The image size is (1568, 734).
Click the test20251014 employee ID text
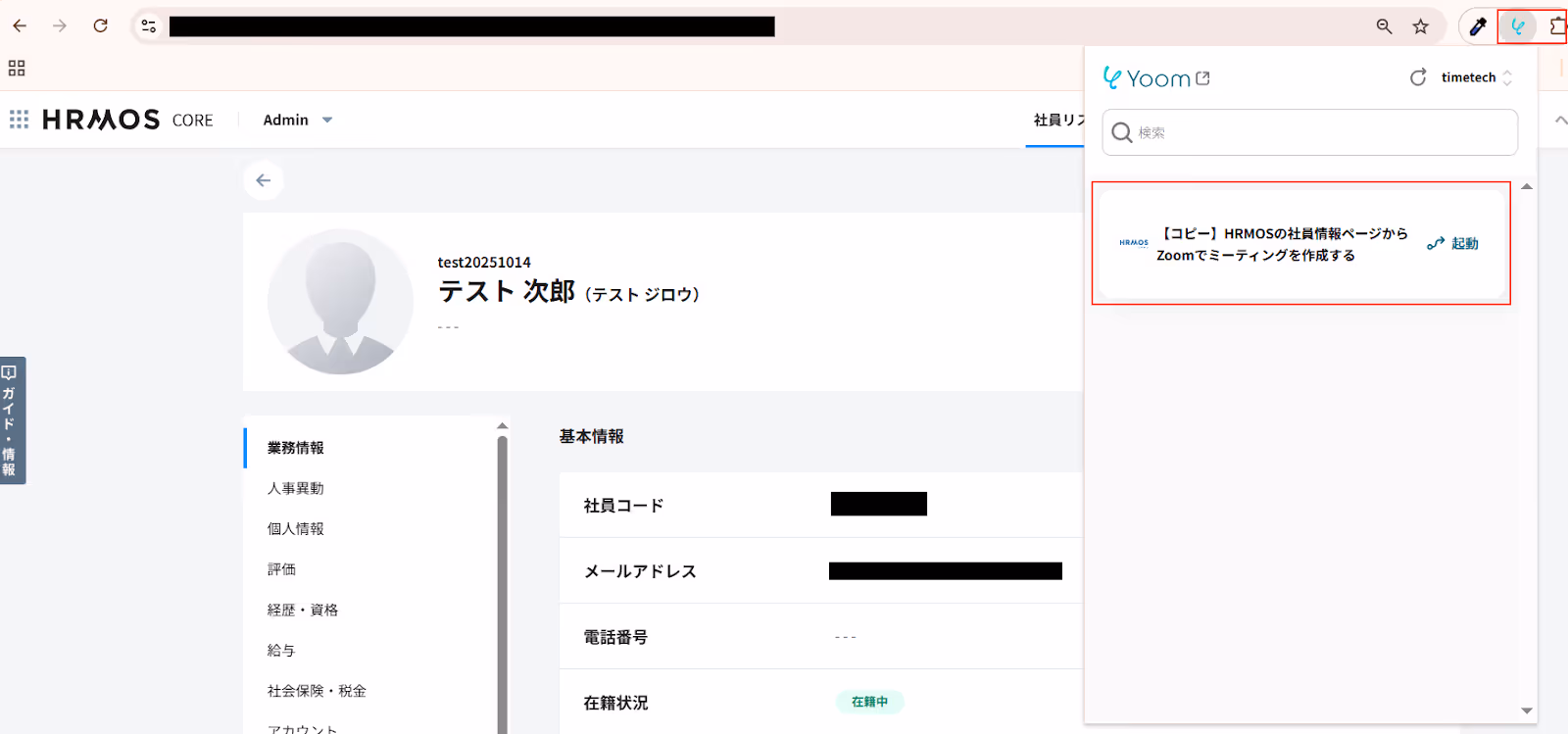(x=484, y=262)
